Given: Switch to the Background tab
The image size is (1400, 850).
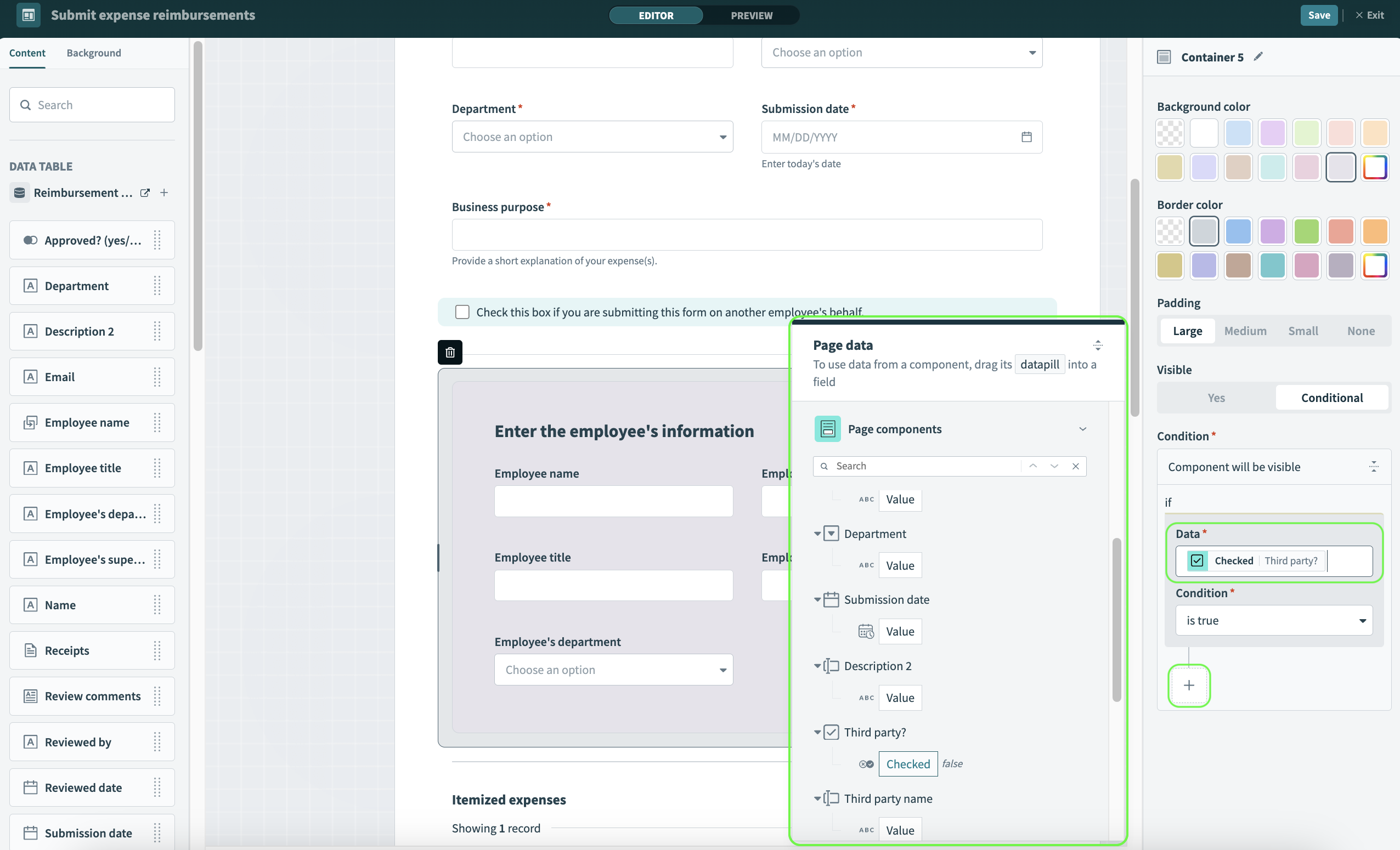Looking at the screenshot, I should [x=94, y=53].
